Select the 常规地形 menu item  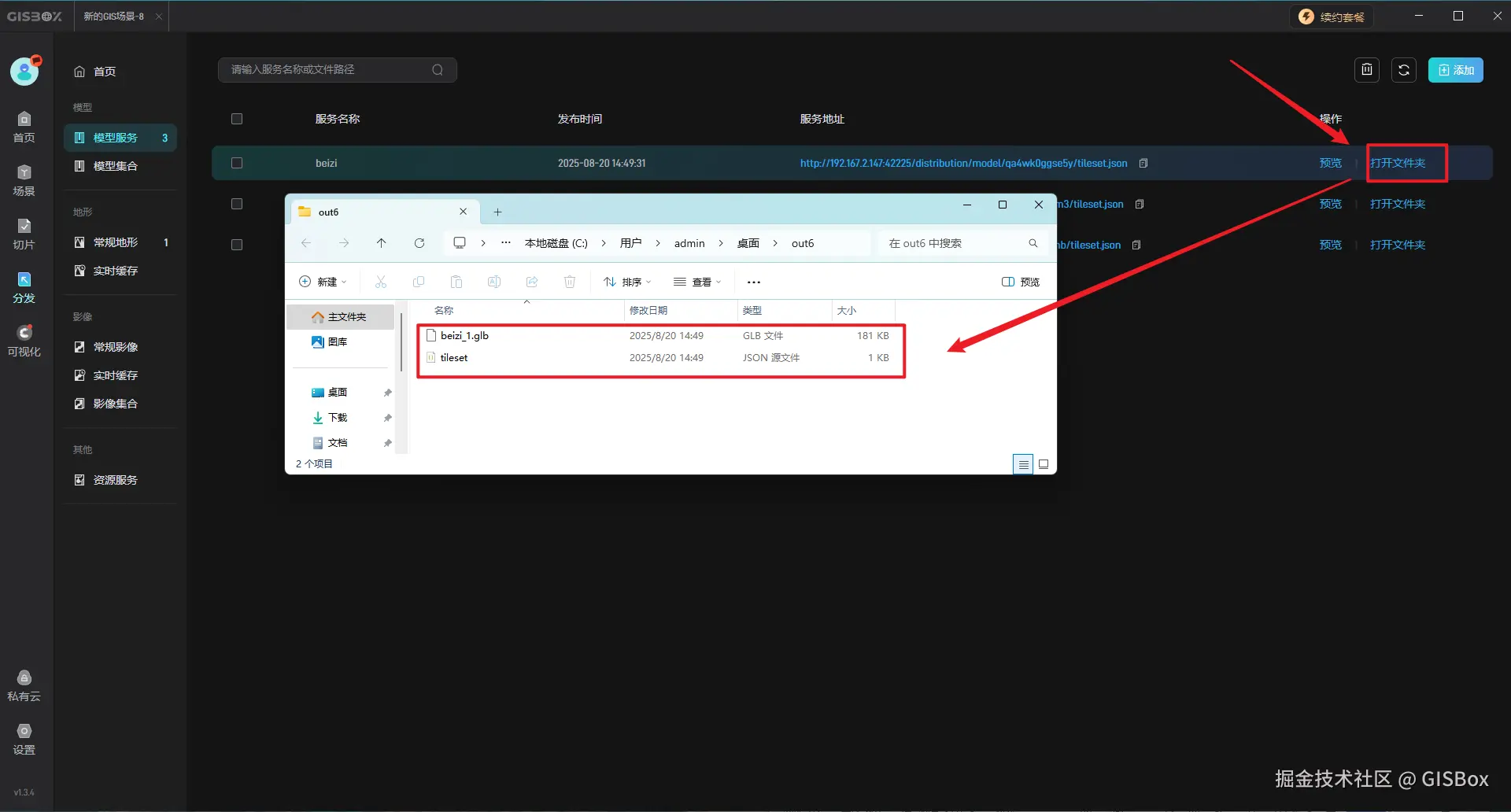120,242
